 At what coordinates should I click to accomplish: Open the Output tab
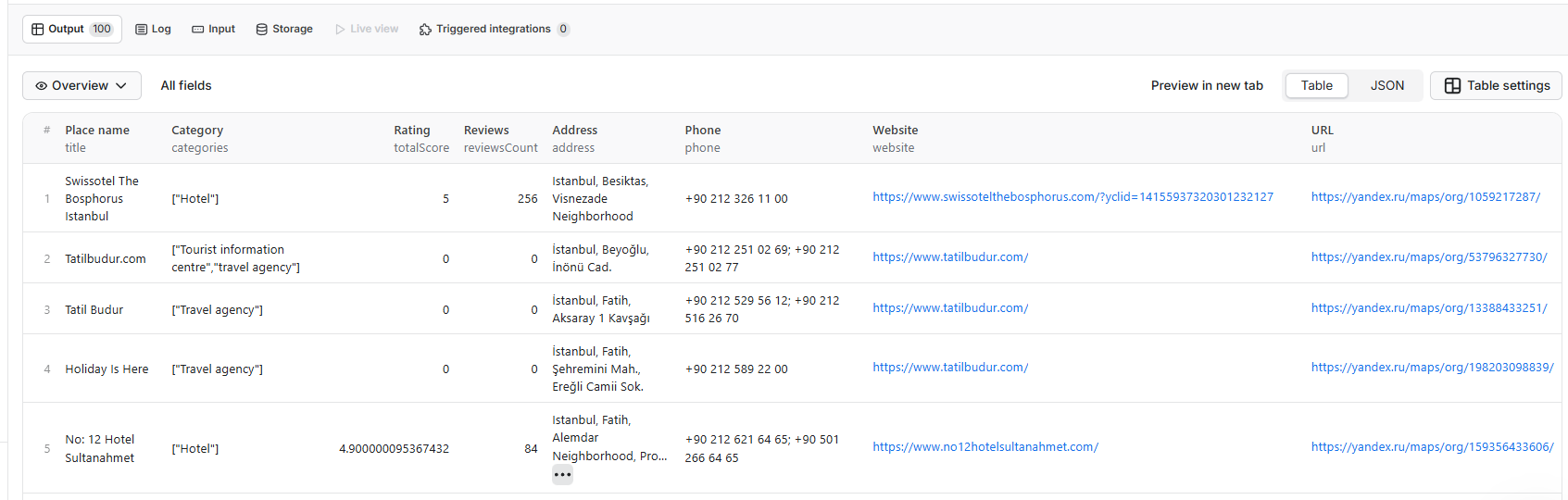[x=71, y=29]
